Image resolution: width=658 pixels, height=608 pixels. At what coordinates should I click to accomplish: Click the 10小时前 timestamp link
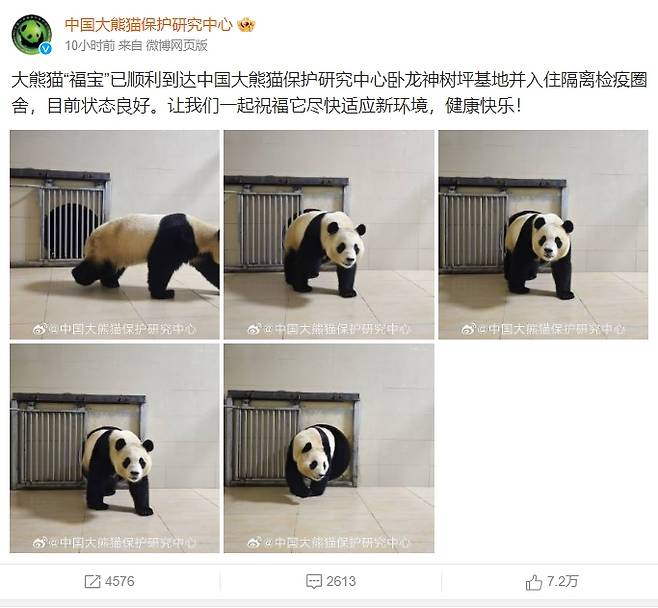pos(90,45)
